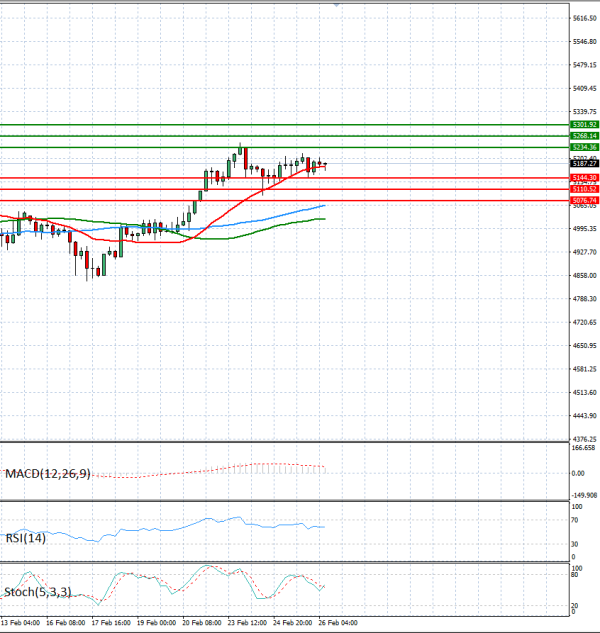Screen dimensions: 600x633
Task: Select the 5268.14 green resistance price tag
Action: point(585,135)
